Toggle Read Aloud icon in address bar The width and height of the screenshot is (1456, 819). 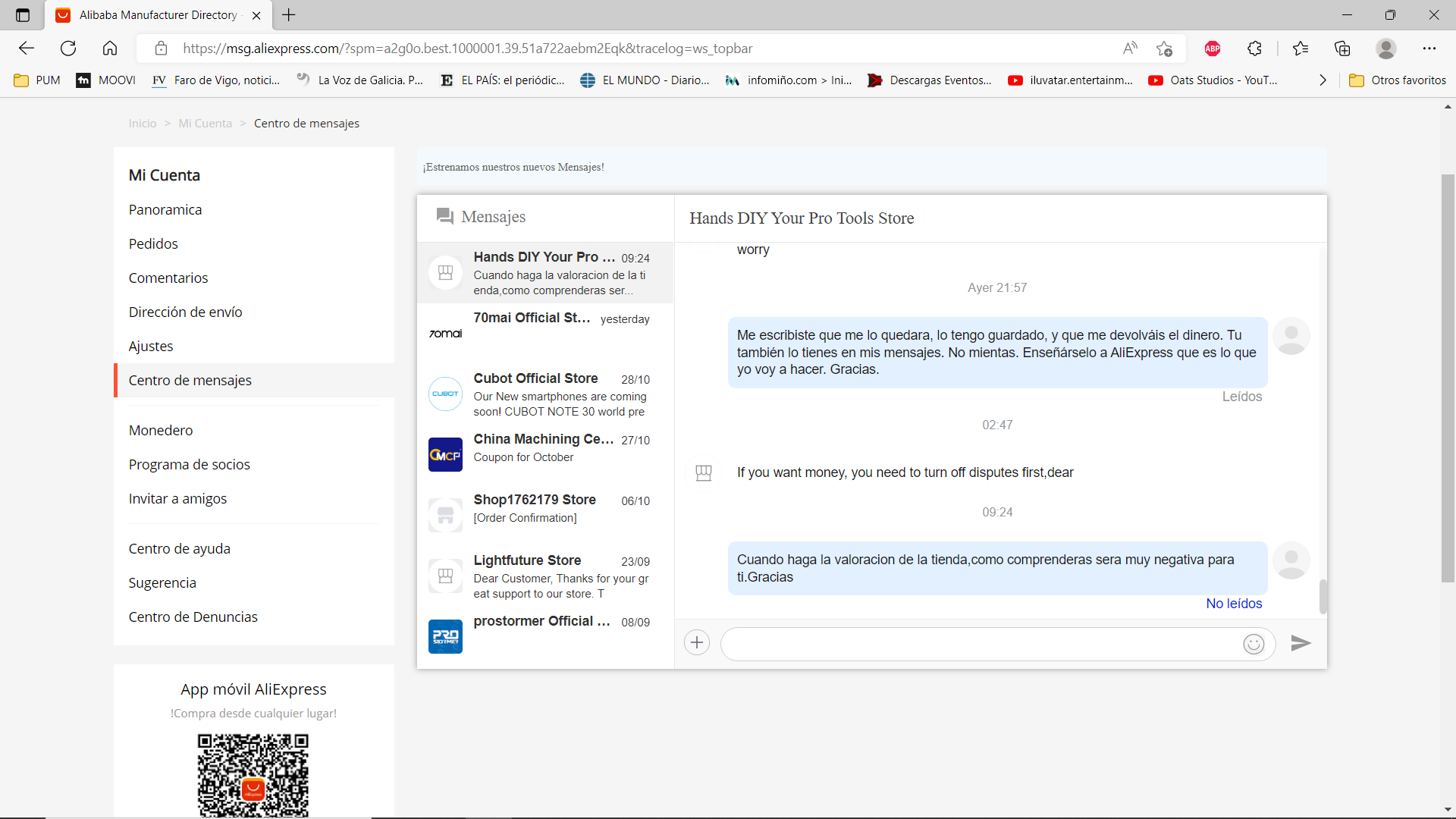(1130, 49)
